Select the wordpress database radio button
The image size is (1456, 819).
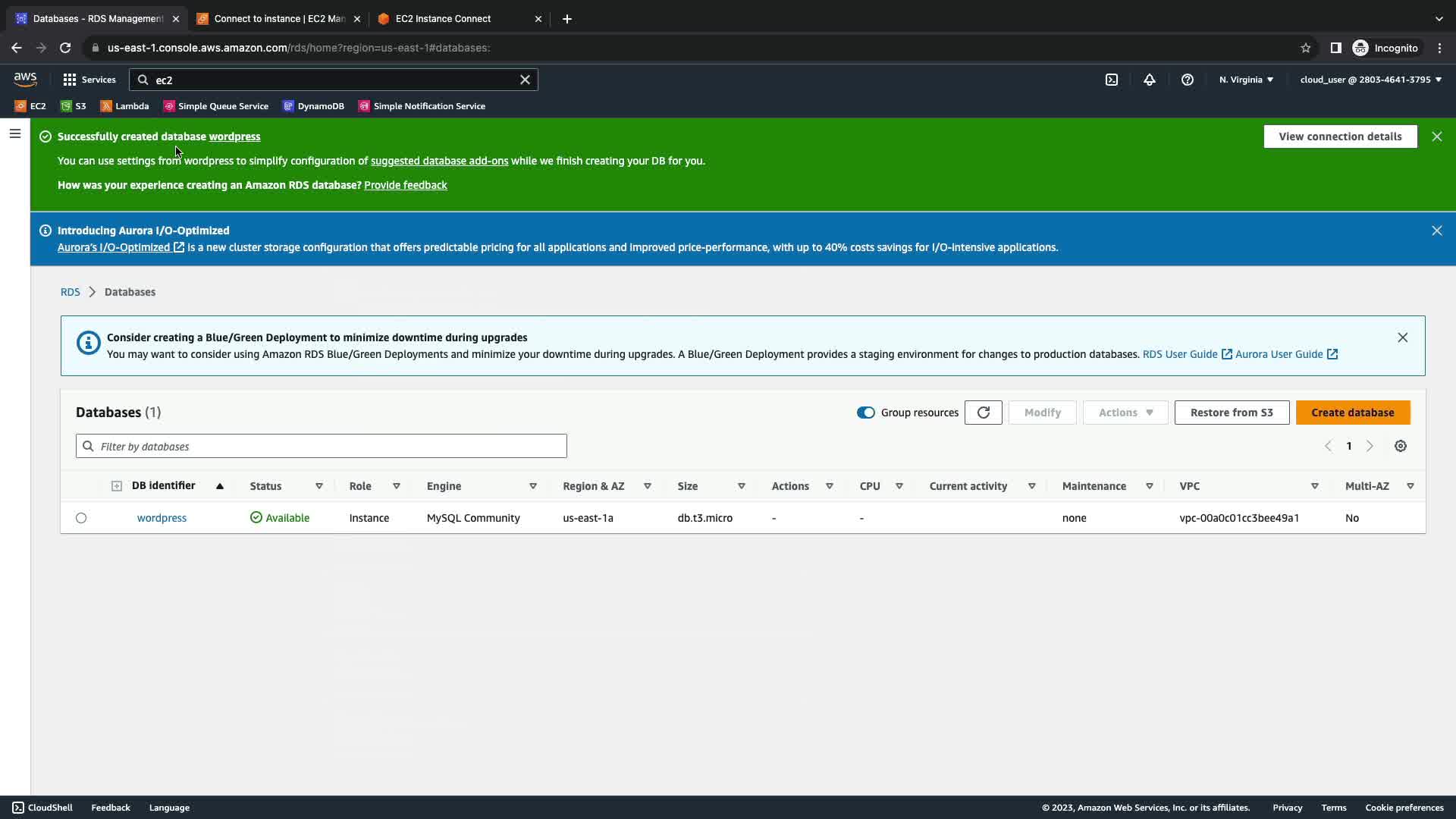click(x=81, y=518)
